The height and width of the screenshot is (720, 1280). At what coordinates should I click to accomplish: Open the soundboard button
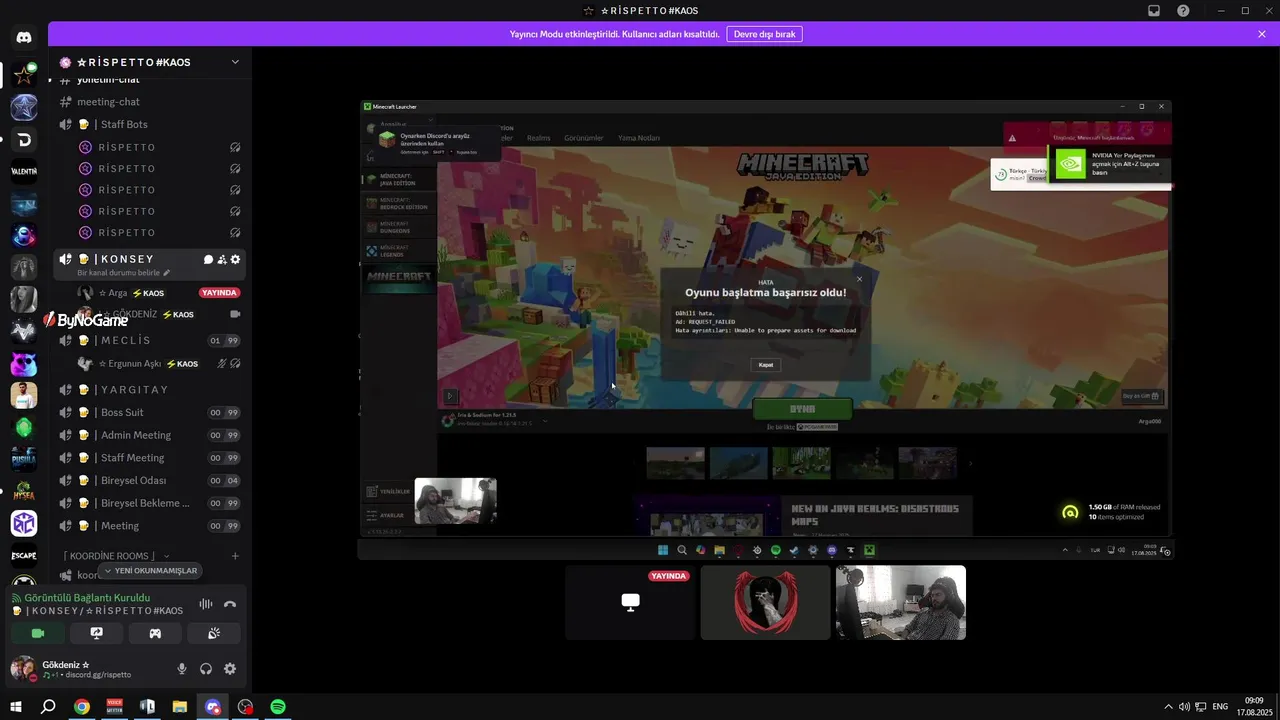pos(213,633)
